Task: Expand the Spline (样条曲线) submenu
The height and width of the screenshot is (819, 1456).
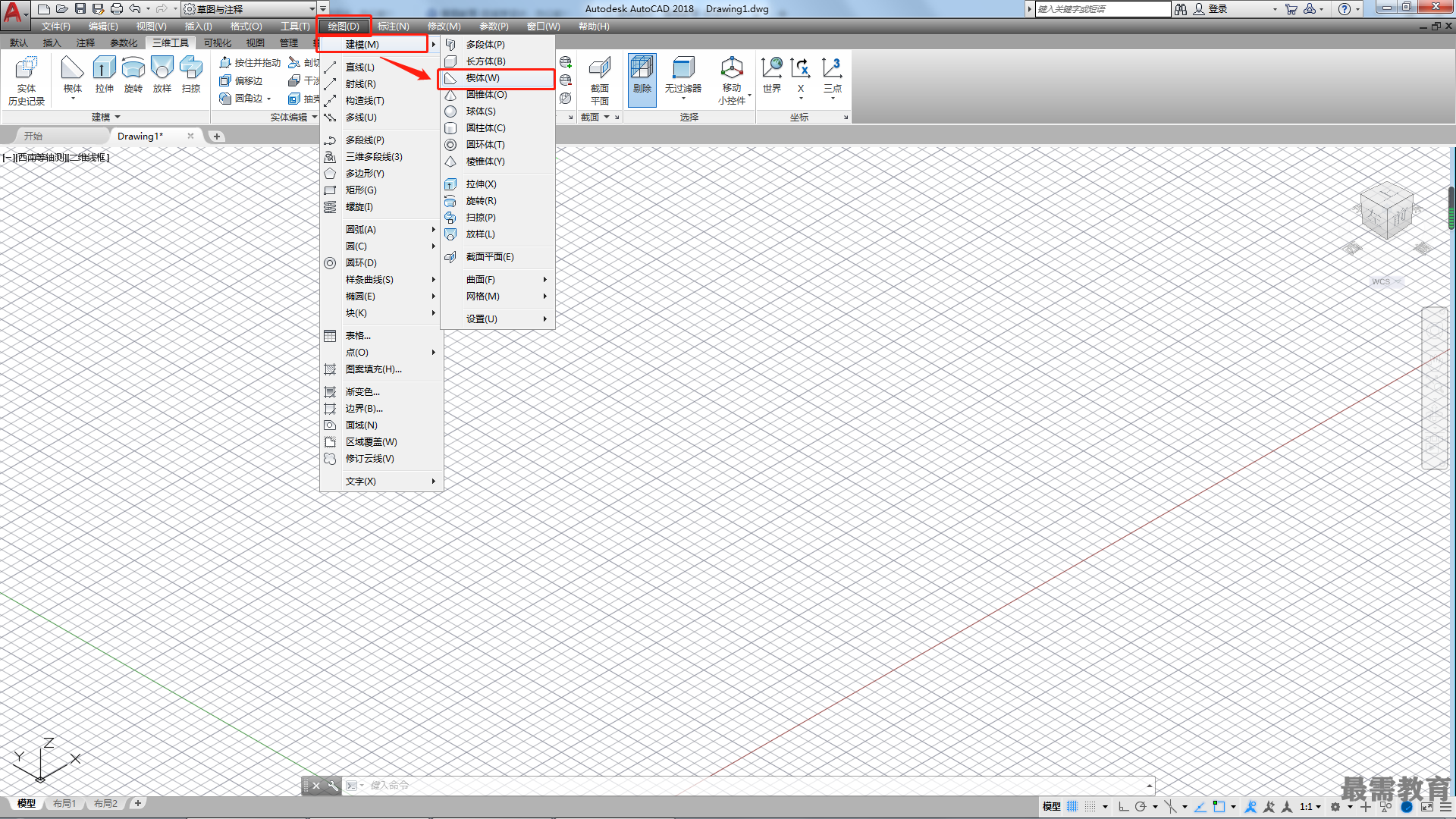Action: coord(381,280)
